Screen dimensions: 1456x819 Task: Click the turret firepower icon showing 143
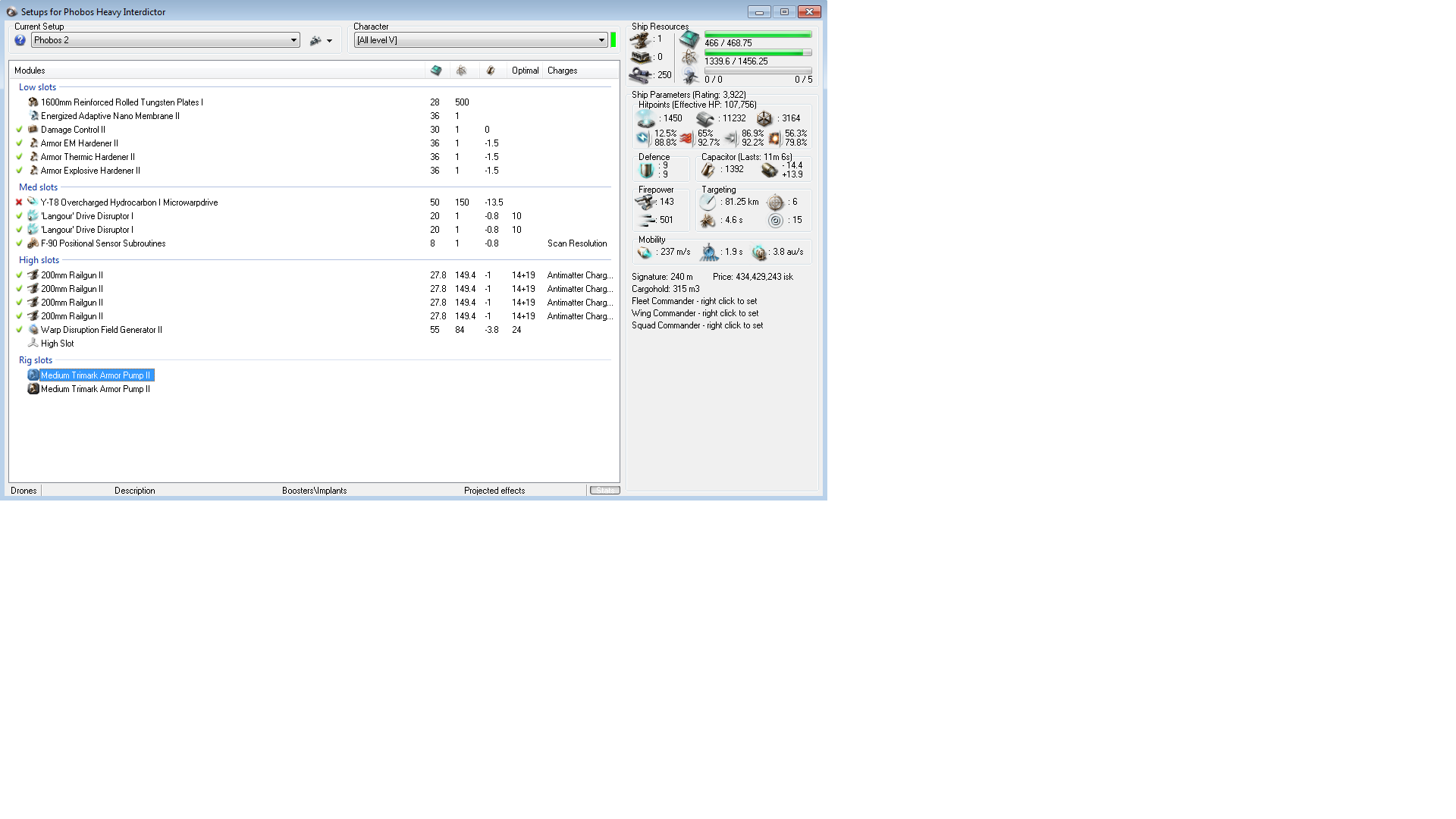(x=645, y=202)
